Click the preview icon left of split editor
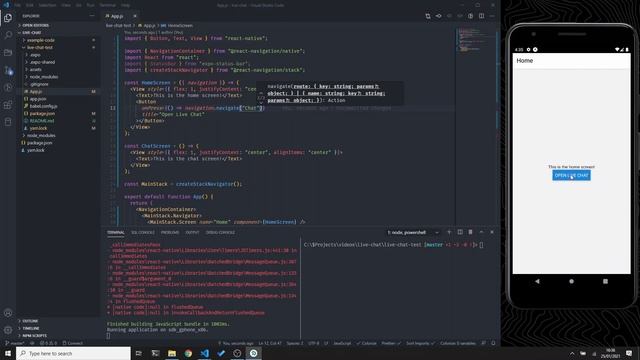This screenshot has width=640, height=360. (471, 16)
